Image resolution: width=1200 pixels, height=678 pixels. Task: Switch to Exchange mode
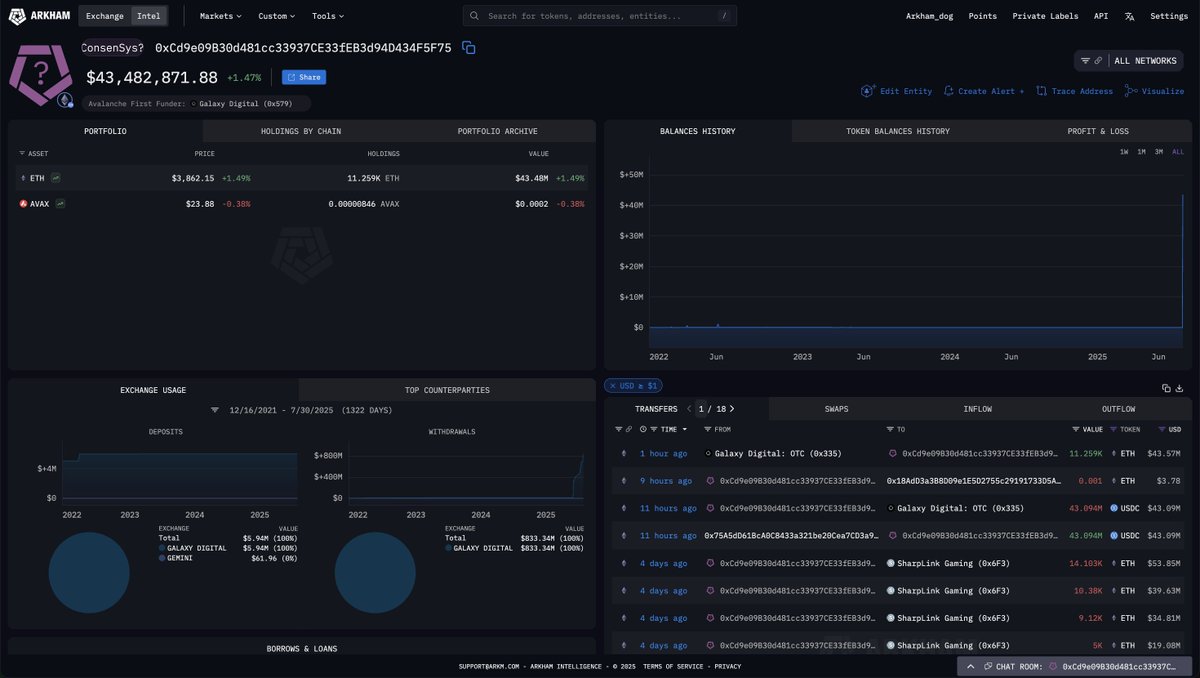tap(105, 16)
